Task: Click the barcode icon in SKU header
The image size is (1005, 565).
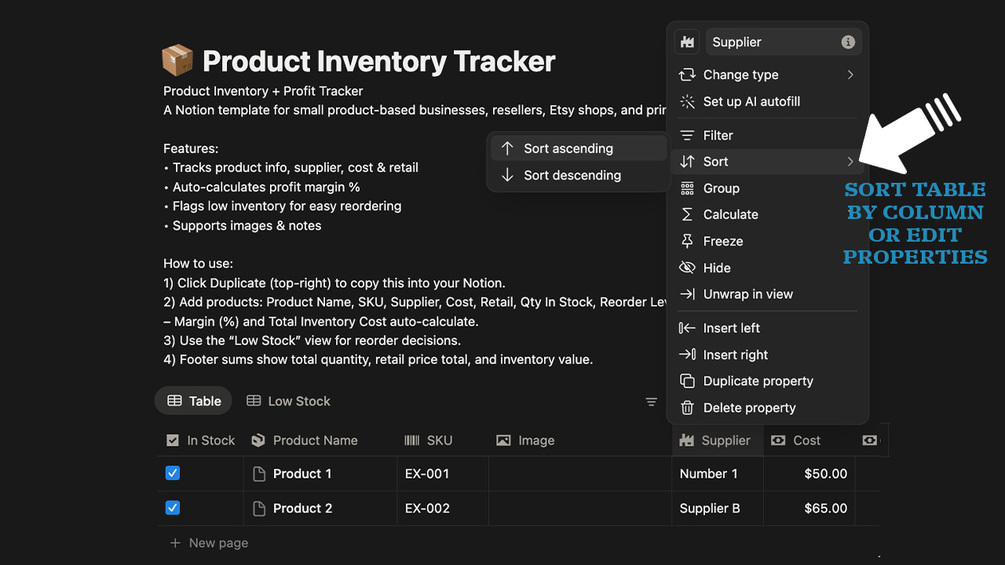Action: [412, 440]
